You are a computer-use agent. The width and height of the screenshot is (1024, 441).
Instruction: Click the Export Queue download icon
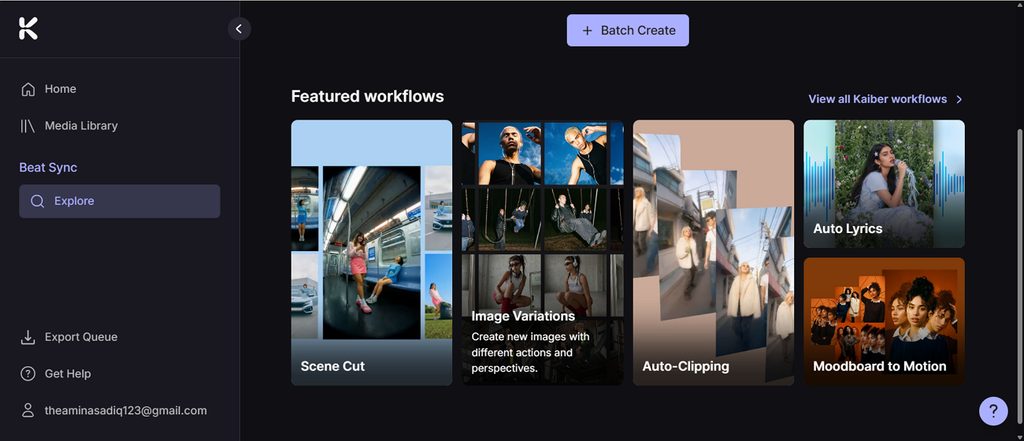(x=28, y=337)
